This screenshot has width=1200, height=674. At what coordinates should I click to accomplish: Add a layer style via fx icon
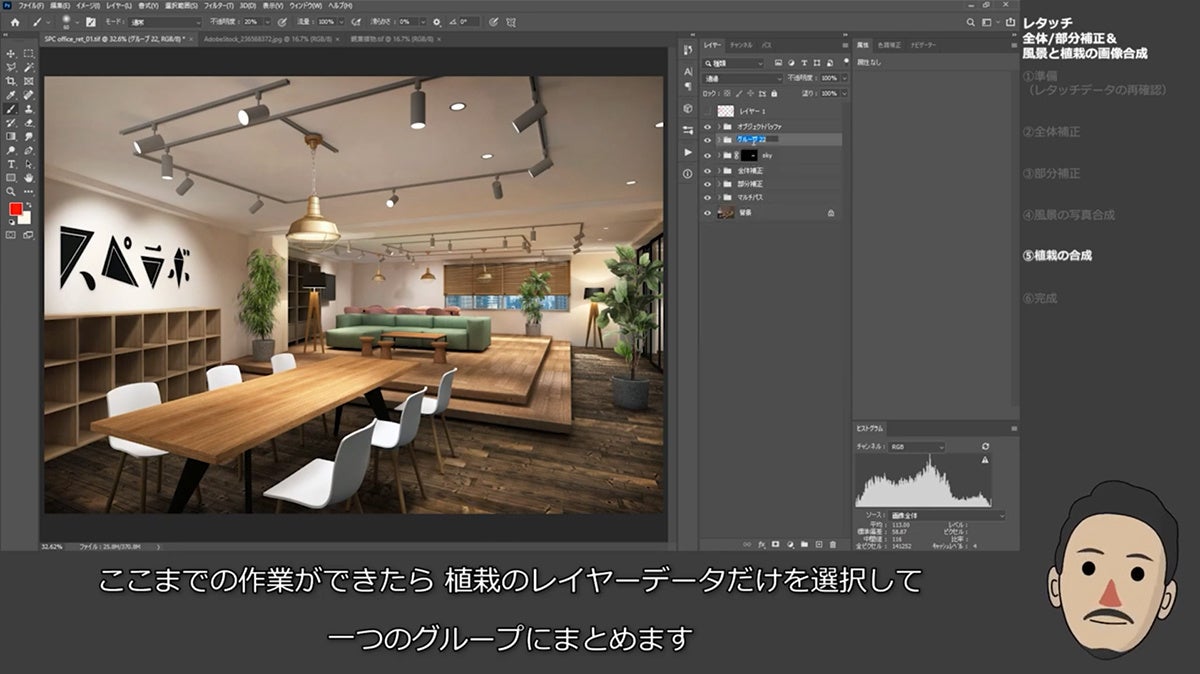[x=761, y=544]
